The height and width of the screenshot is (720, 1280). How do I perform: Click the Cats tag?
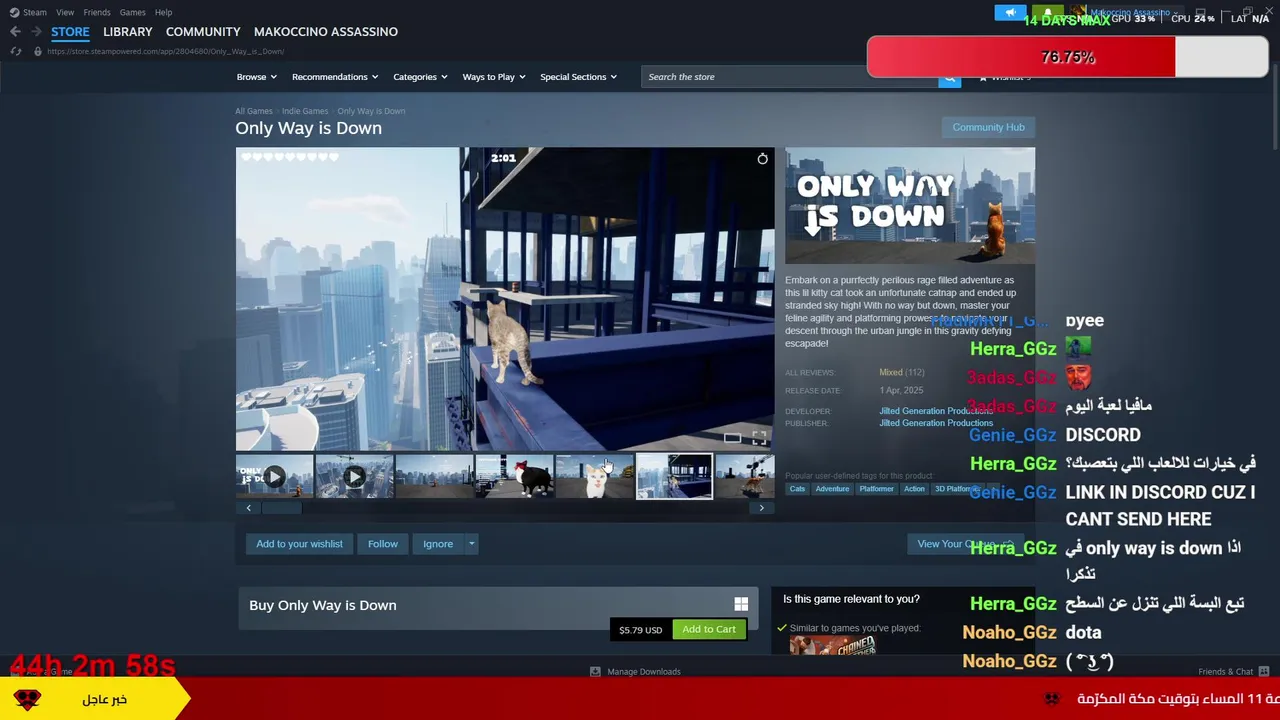(x=797, y=489)
